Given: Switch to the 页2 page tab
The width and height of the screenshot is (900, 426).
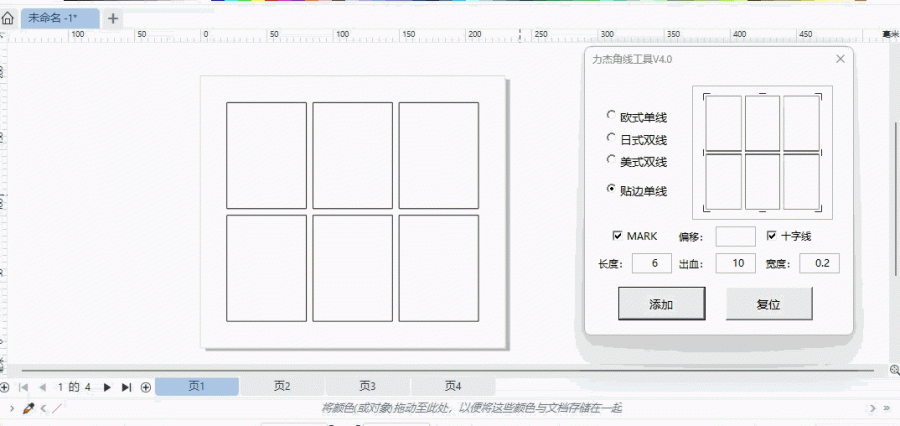Looking at the screenshot, I should [282, 386].
